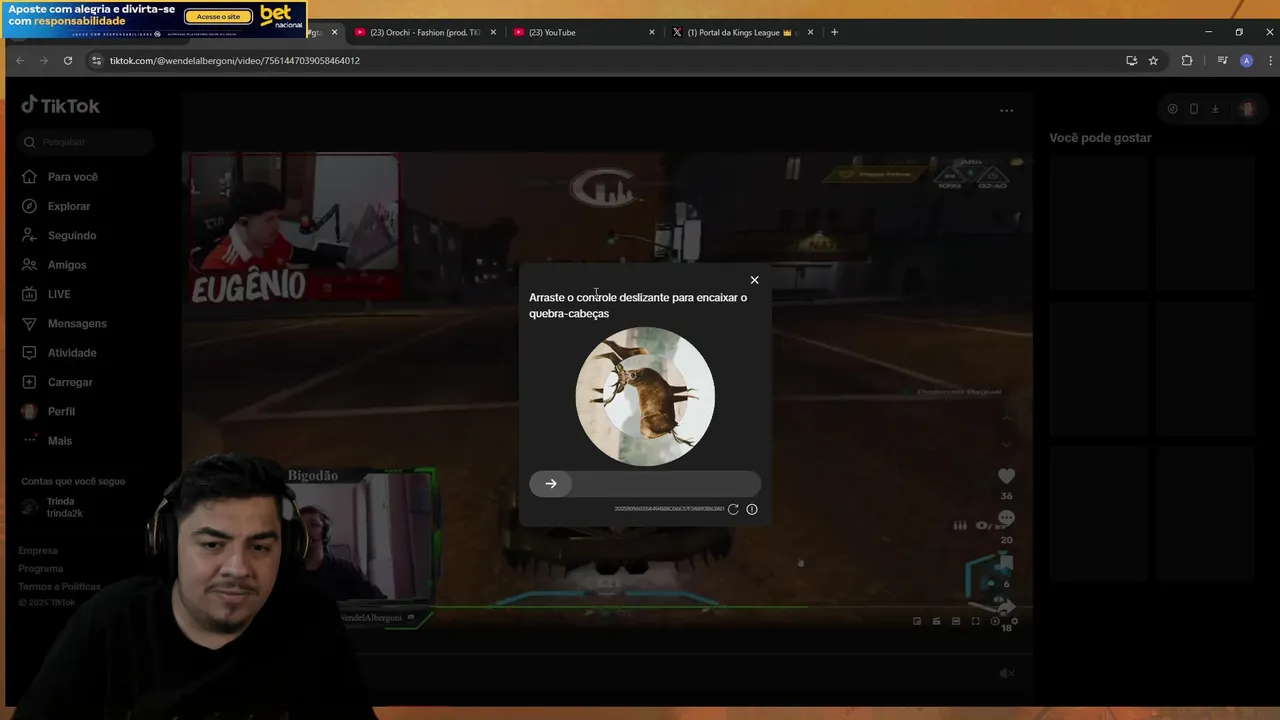Open a new Chrome tab
Viewport: 1280px width, 720px height.
click(834, 32)
